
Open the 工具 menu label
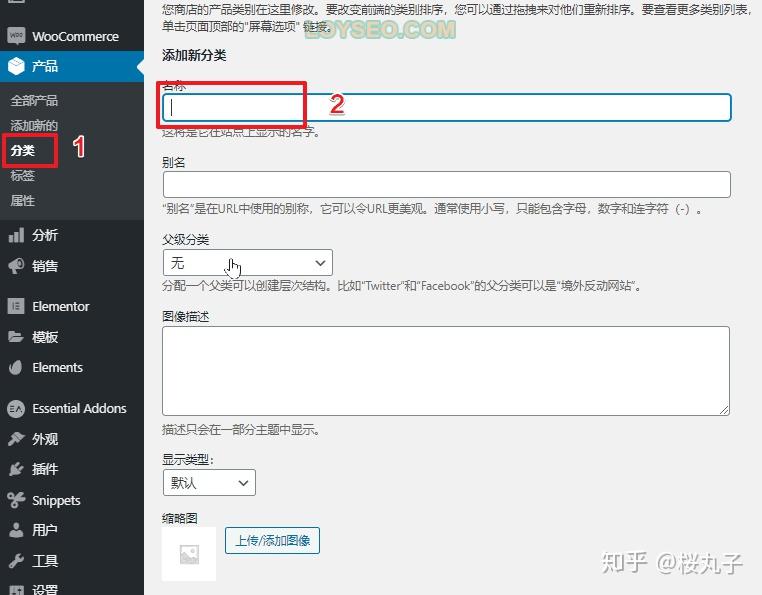45,561
